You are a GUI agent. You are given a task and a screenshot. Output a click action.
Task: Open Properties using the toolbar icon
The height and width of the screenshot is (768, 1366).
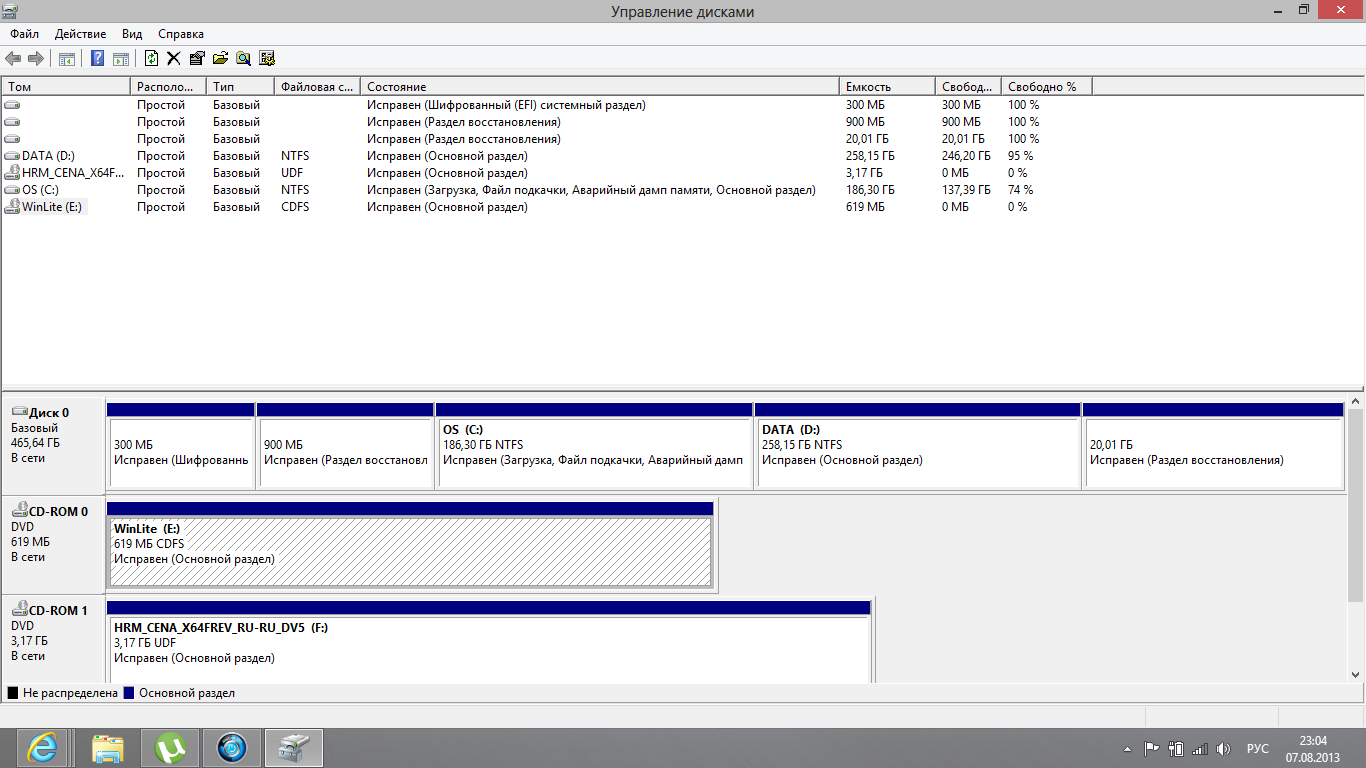pos(197,59)
